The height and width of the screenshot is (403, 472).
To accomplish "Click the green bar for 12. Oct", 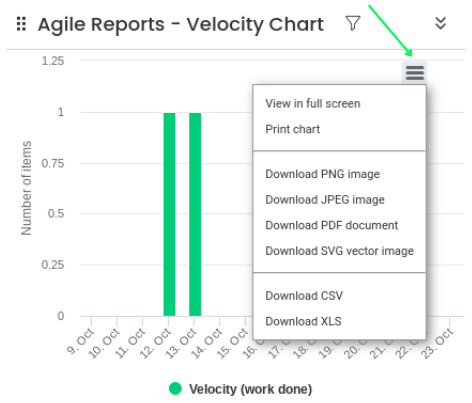I will (169, 214).
